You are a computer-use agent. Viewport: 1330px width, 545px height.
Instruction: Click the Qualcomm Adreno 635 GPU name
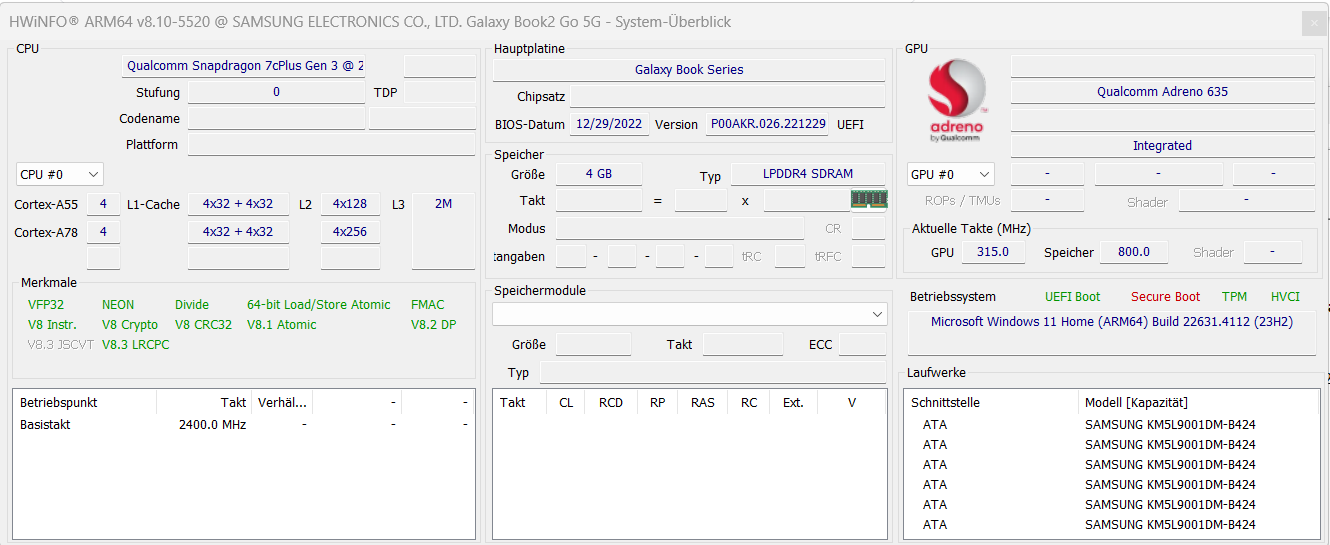point(1162,92)
